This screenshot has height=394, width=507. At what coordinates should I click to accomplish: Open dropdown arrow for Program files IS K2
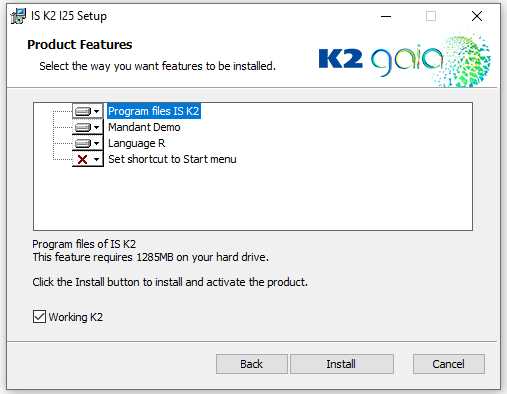[x=97, y=111]
